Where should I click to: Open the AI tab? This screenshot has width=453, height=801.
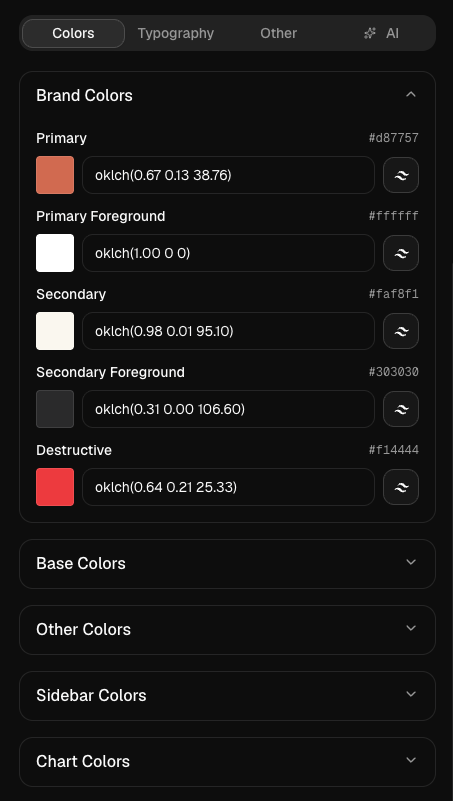coord(381,33)
